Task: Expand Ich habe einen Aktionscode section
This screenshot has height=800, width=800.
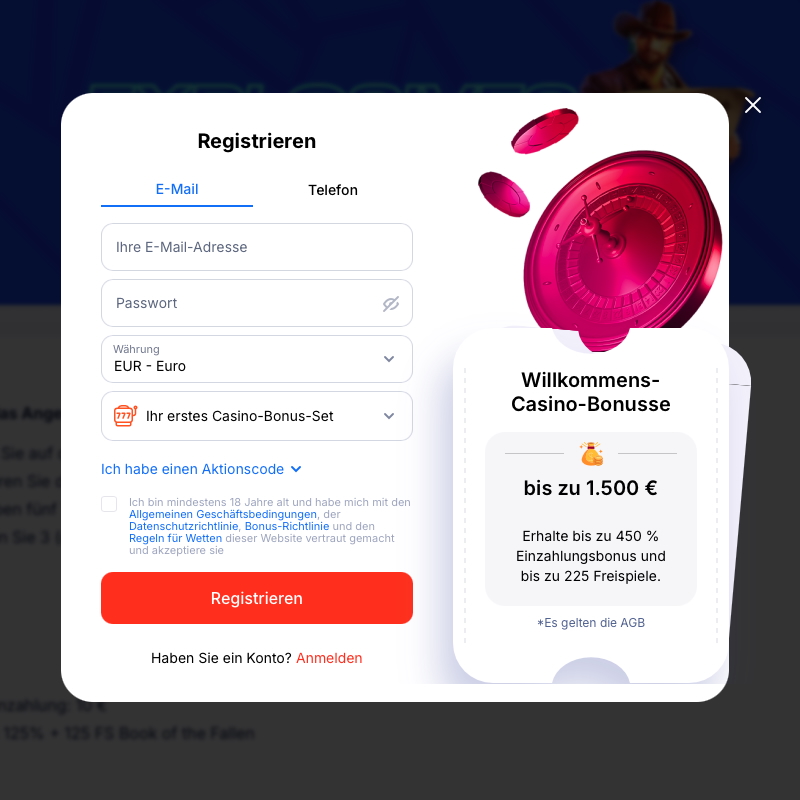Action: (201, 469)
